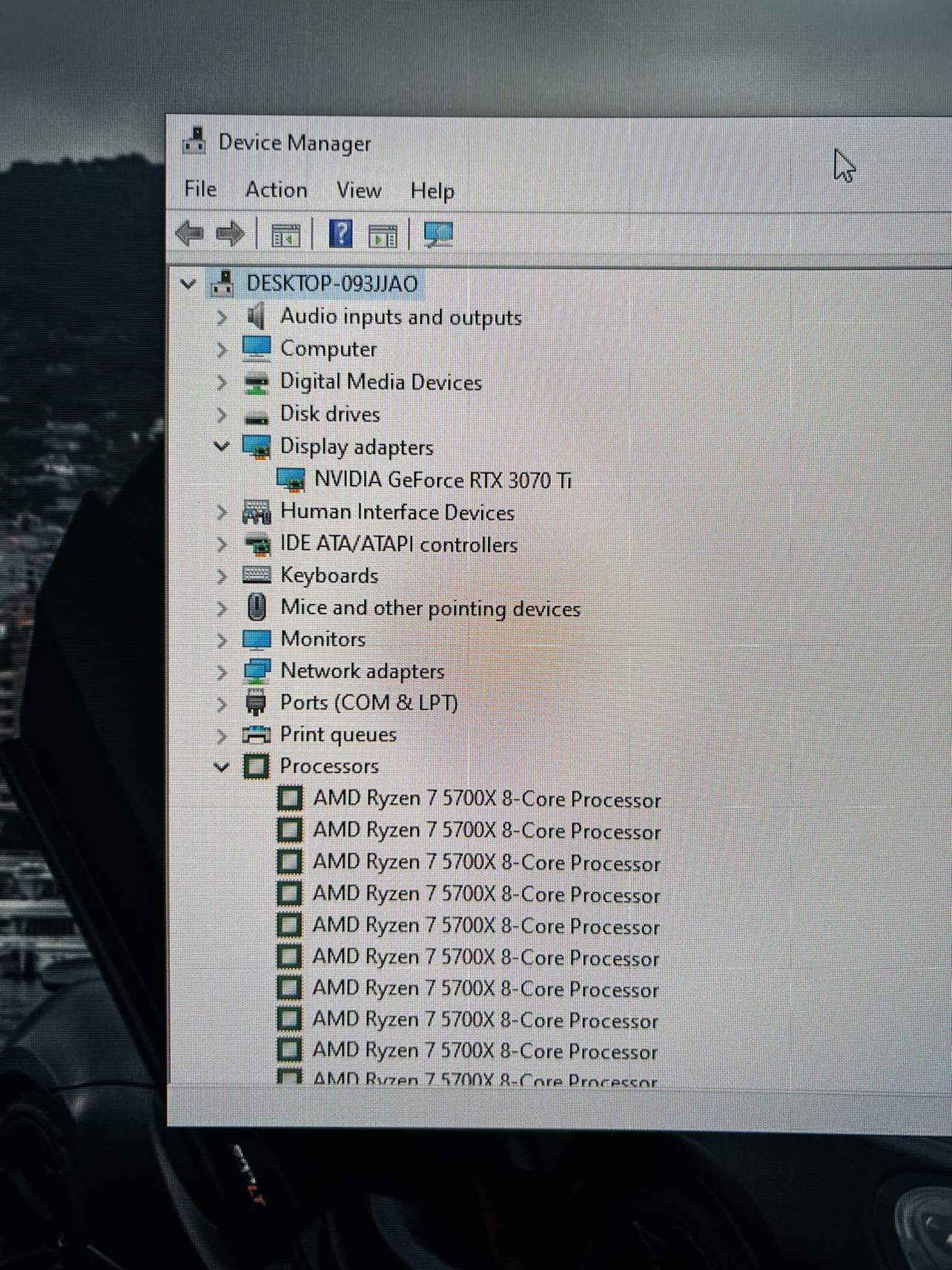Collapse the Display adapters category

pyautogui.click(x=221, y=447)
